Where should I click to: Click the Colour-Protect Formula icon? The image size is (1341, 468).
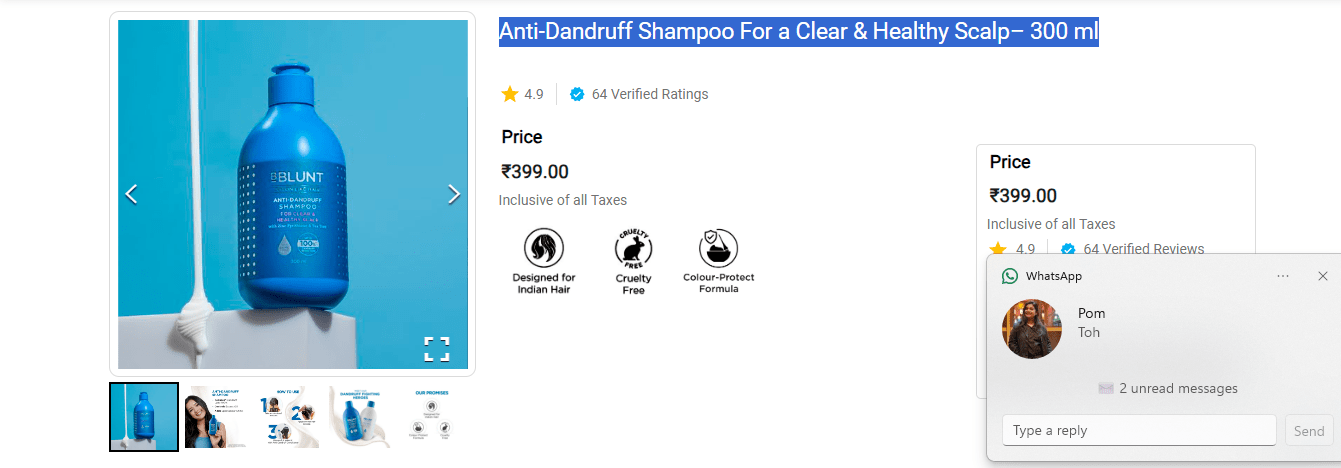coord(718,248)
